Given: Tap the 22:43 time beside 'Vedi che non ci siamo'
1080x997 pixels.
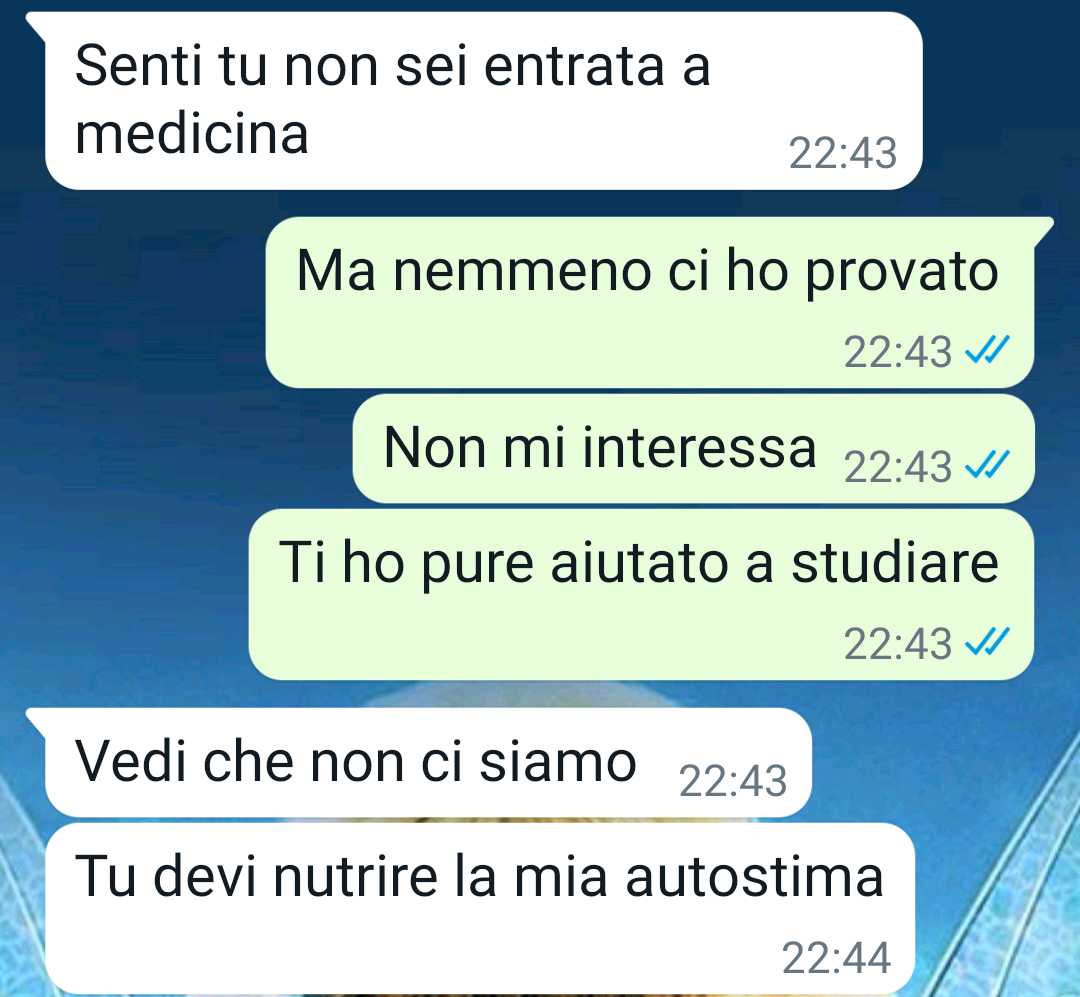Looking at the screenshot, I should click(733, 781).
